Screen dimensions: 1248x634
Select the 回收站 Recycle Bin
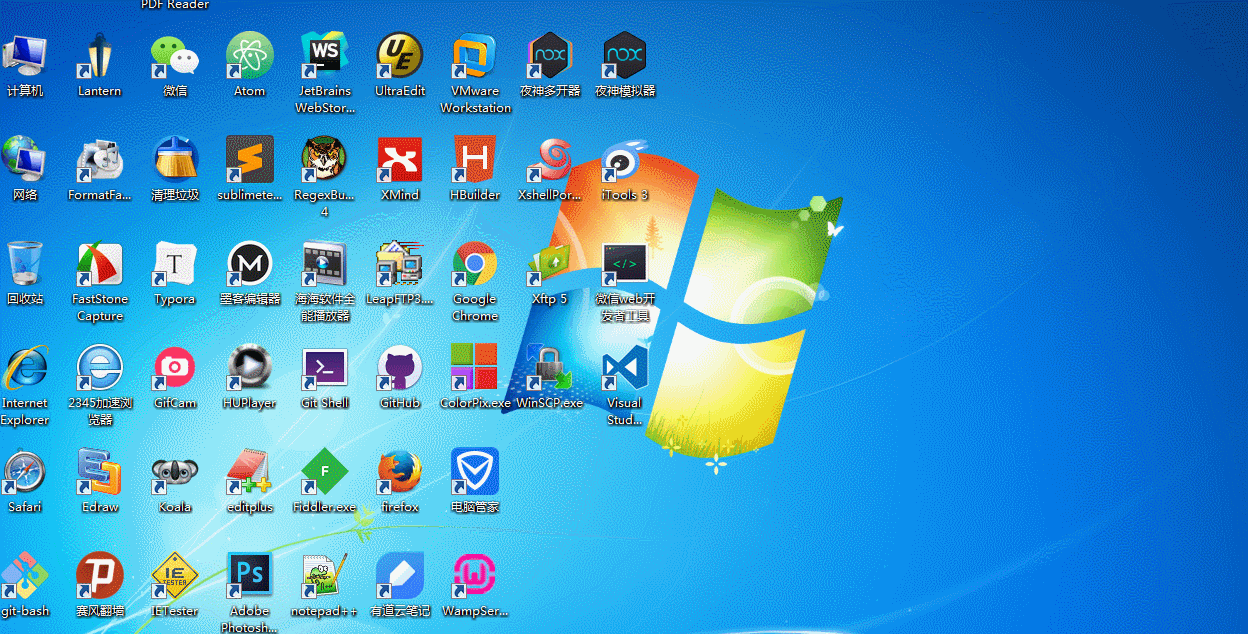click(x=25, y=264)
